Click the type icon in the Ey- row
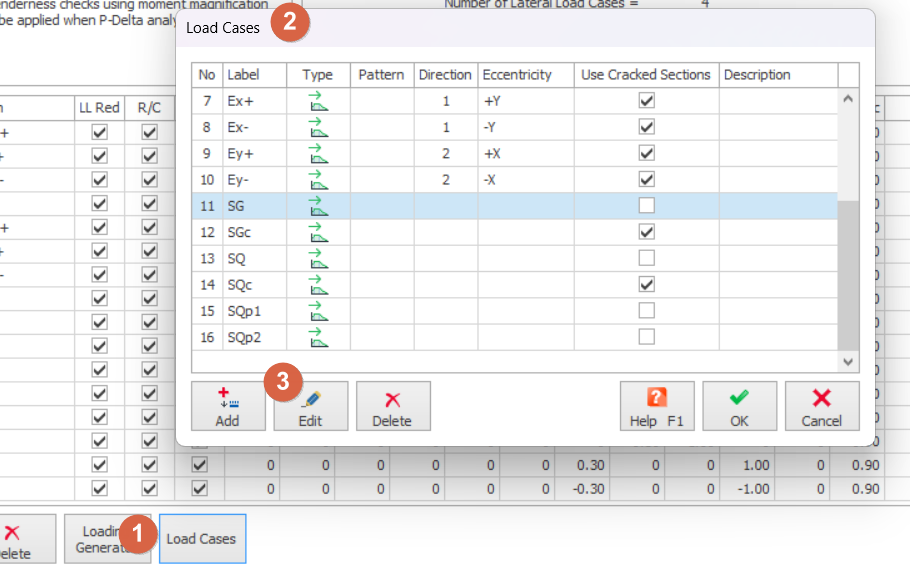 (318, 180)
